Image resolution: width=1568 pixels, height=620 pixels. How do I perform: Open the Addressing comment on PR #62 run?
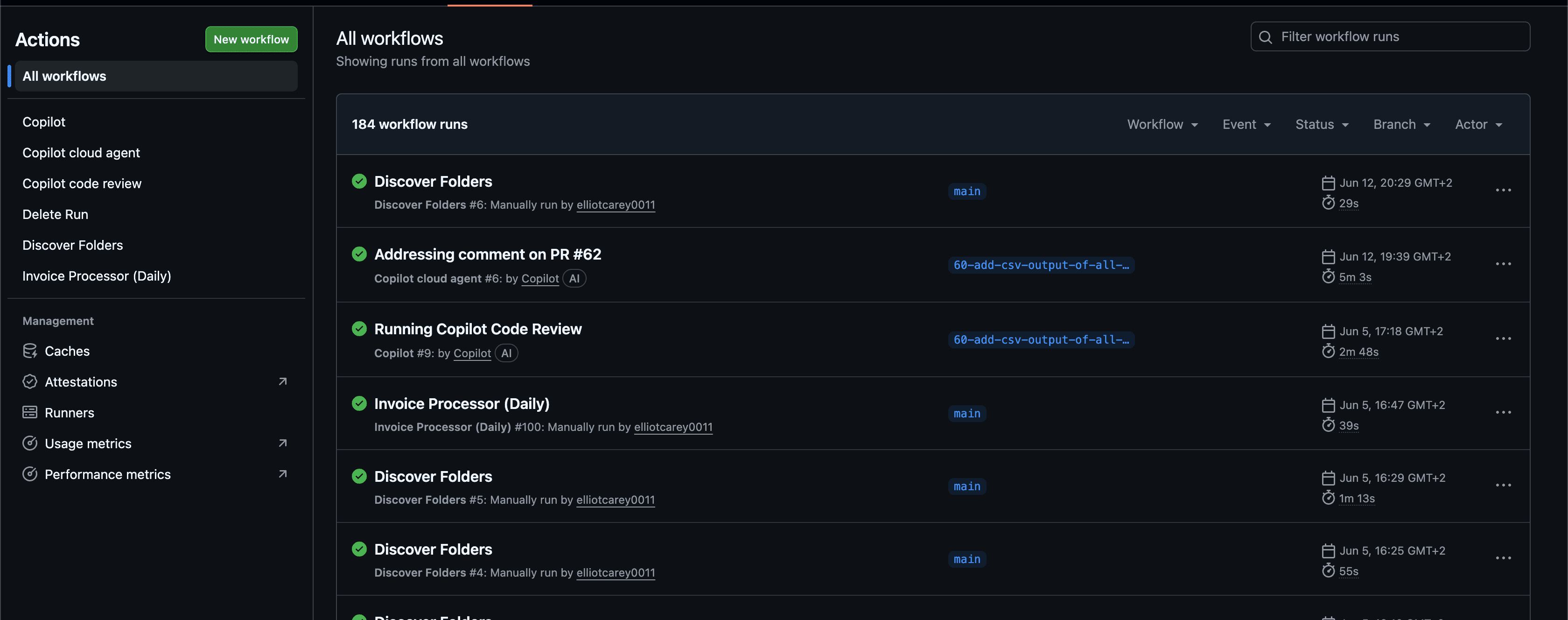[x=488, y=254]
